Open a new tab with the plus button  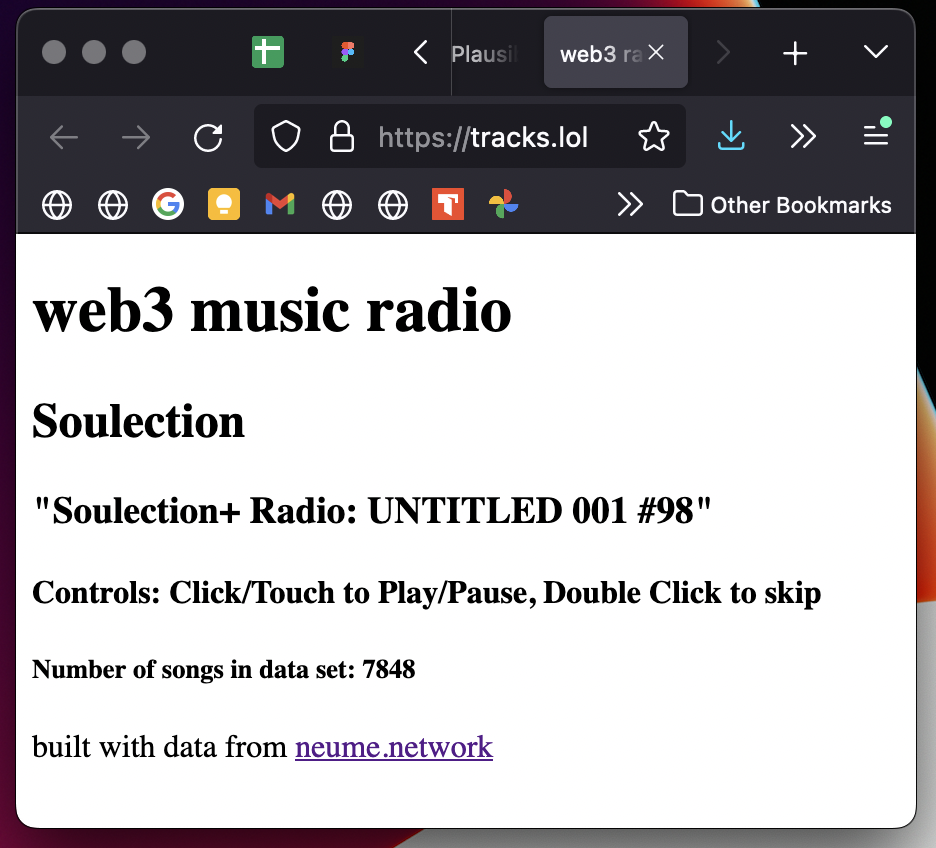click(795, 53)
